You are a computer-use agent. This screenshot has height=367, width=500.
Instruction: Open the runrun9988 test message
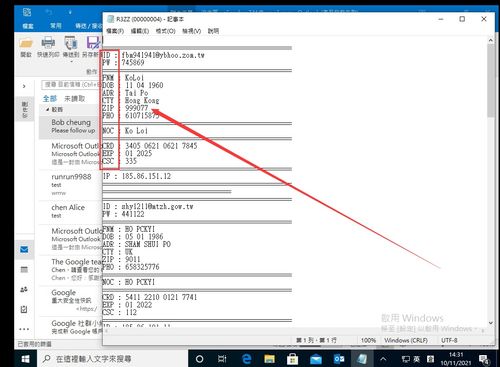tap(71, 184)
